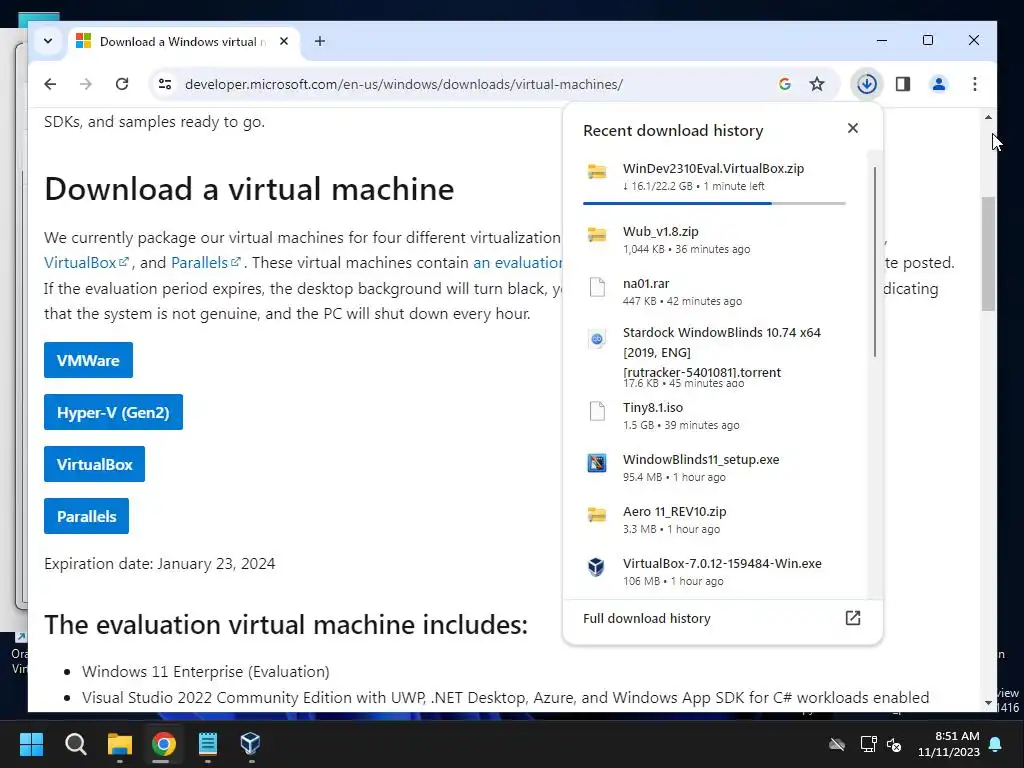Open full download history external icon

point(853,618)
